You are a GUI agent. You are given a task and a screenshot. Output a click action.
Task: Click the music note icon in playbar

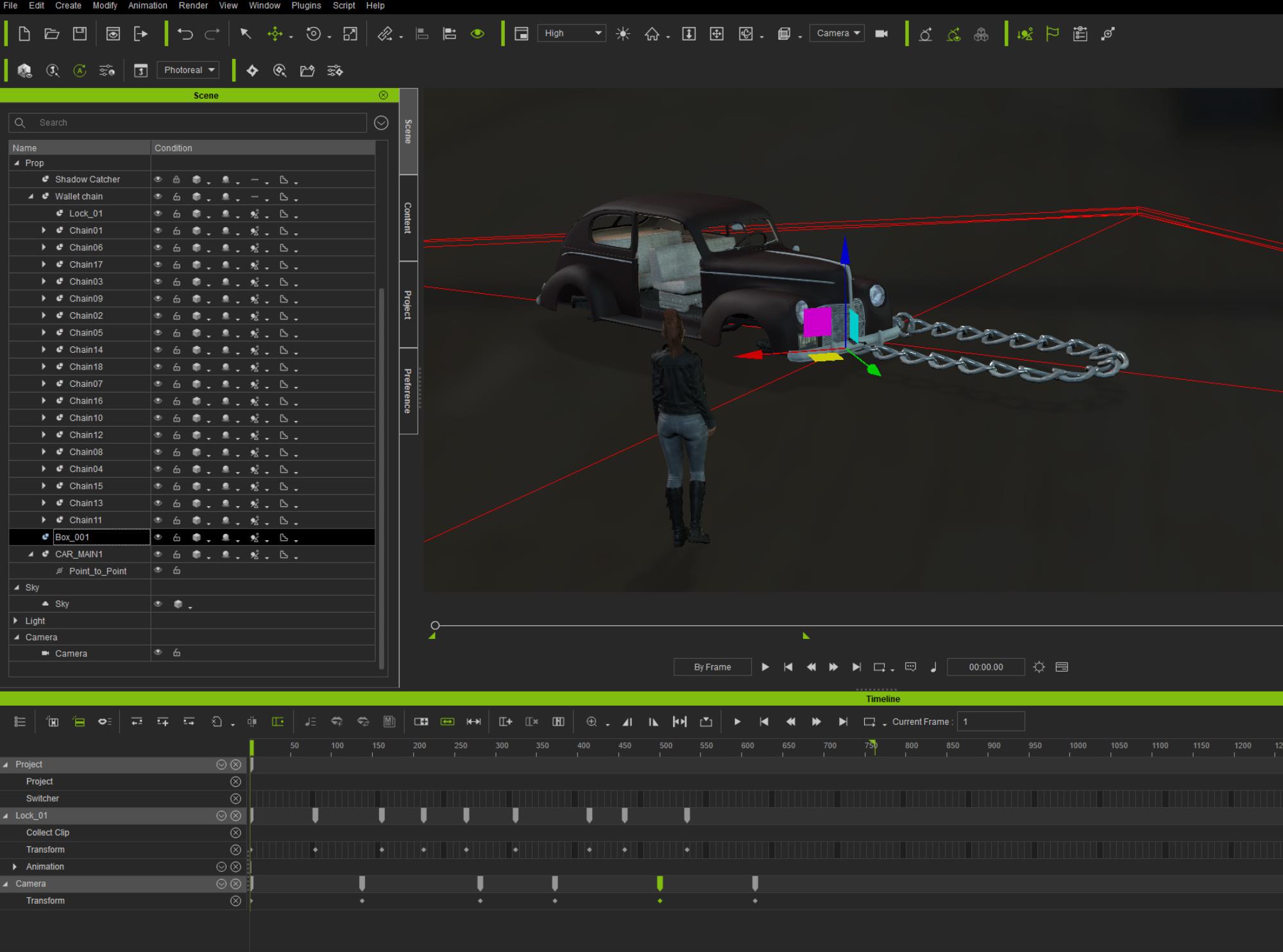pos(933,667)
